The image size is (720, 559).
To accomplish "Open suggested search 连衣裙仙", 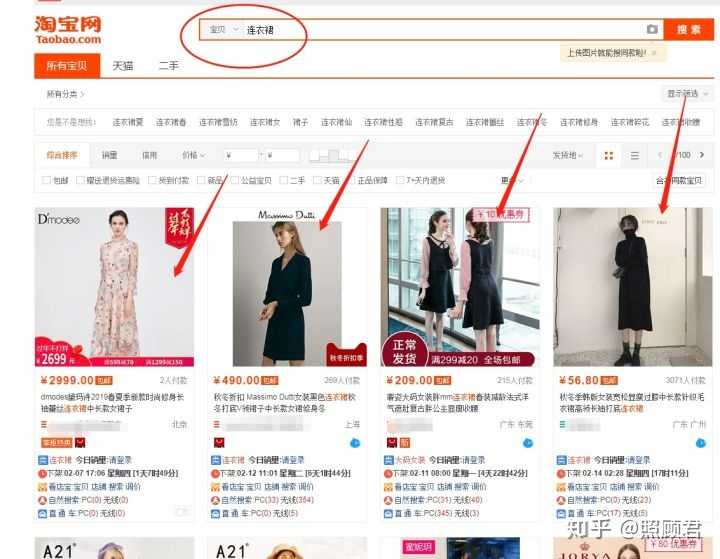I will point(336,122).
